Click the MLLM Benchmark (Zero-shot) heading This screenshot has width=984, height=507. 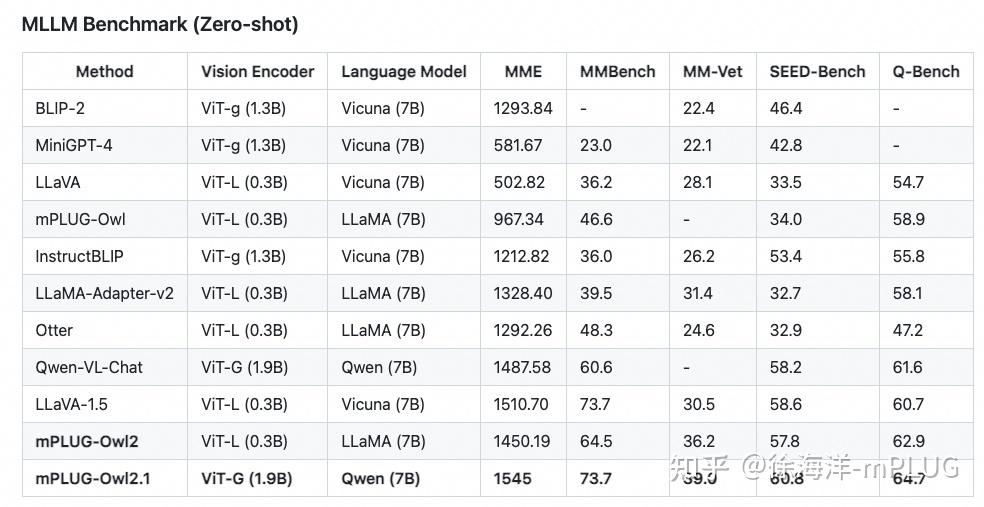(160, 24)
